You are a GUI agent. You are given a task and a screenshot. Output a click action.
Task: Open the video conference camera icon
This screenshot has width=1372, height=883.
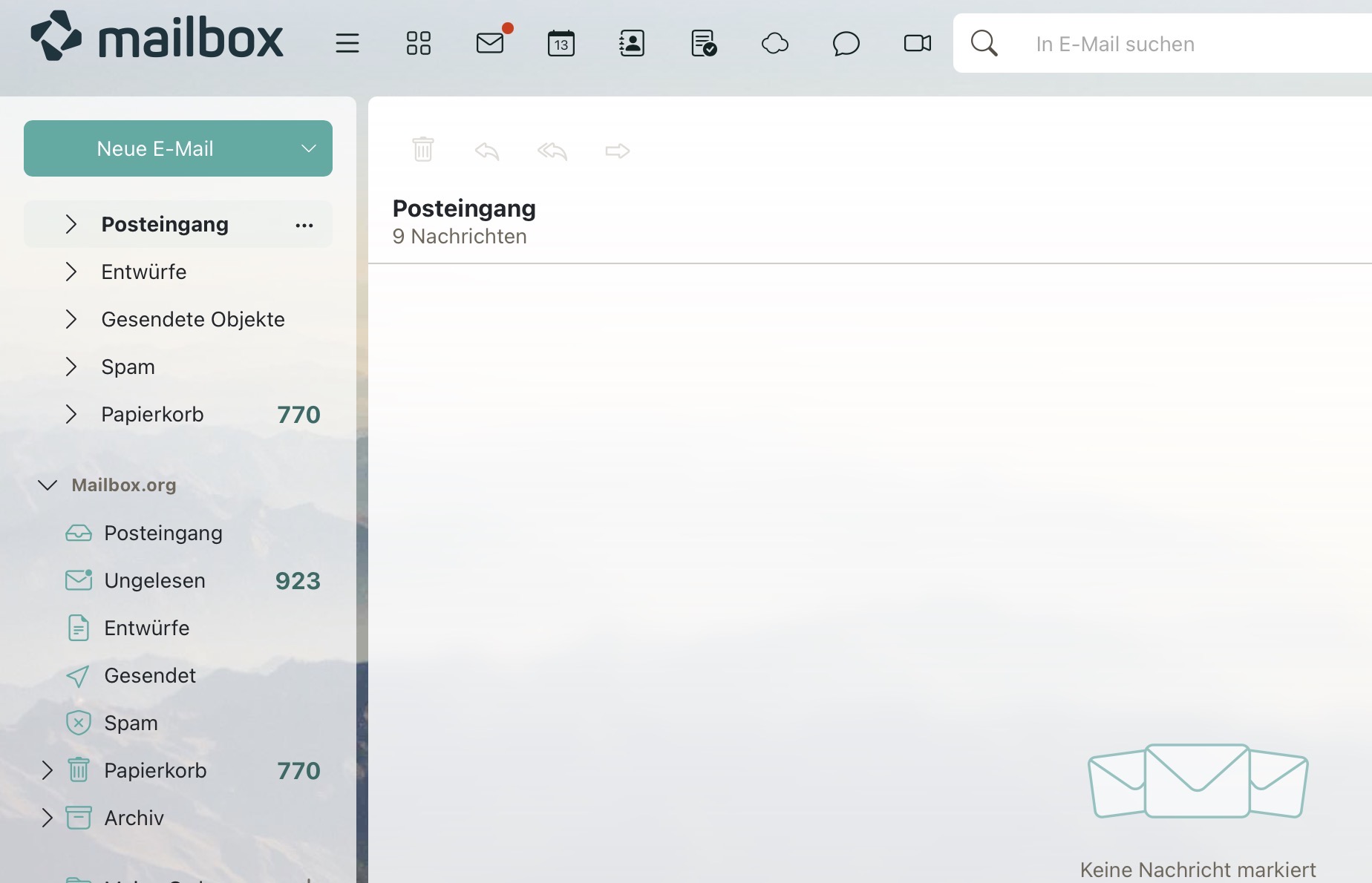pos(917,44)
